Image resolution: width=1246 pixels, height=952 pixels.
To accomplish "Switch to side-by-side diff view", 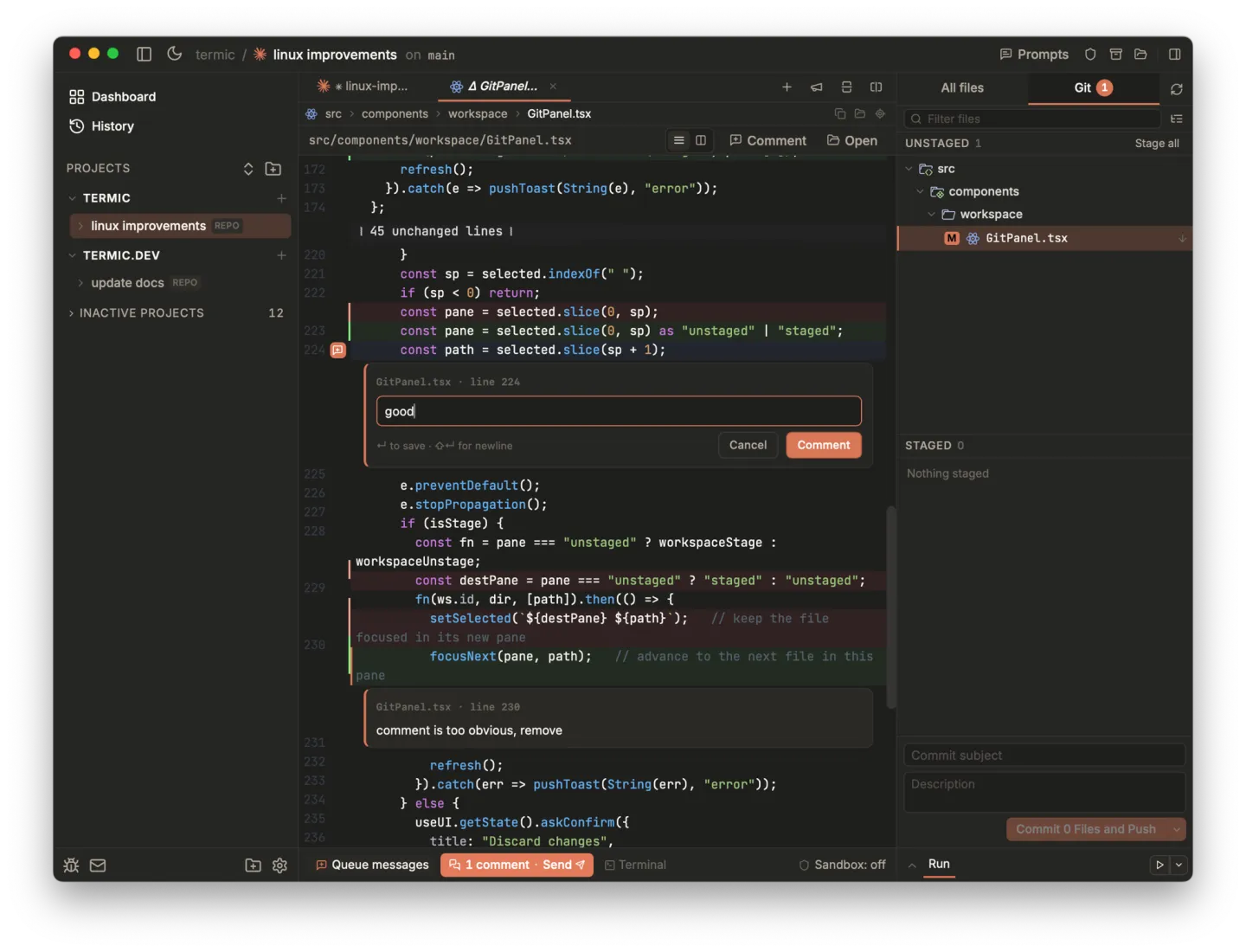I will 701,140.
